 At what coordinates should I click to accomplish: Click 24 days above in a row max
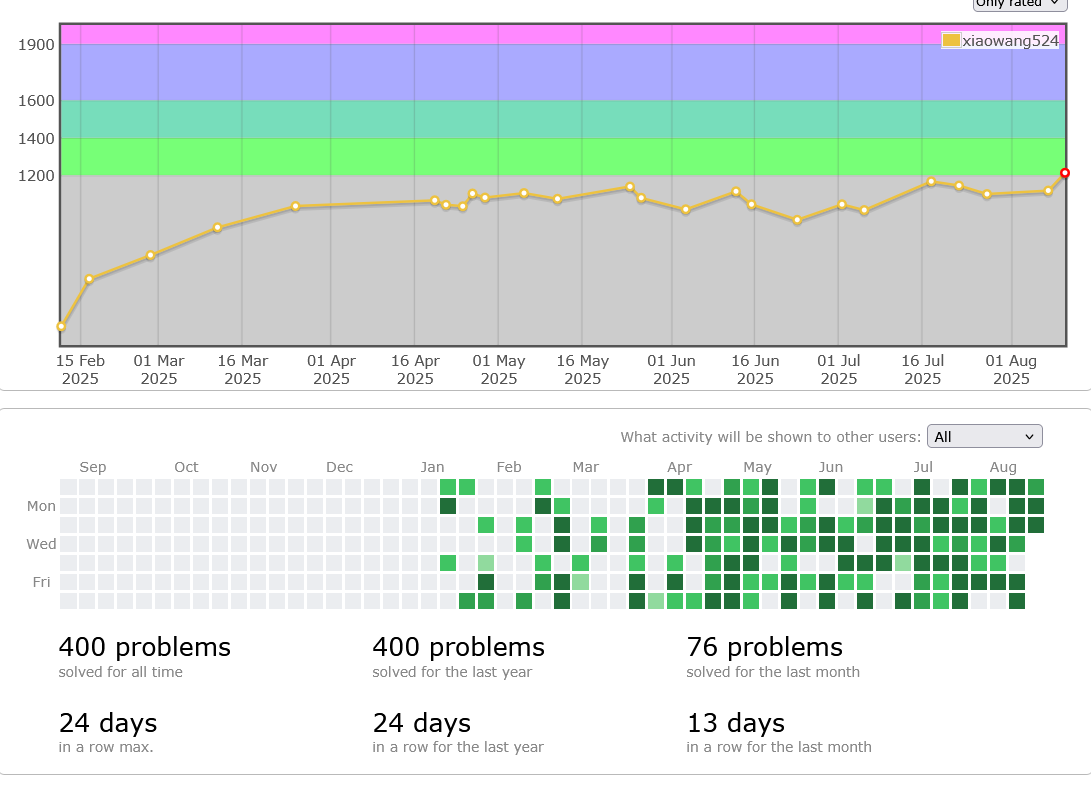108,723
